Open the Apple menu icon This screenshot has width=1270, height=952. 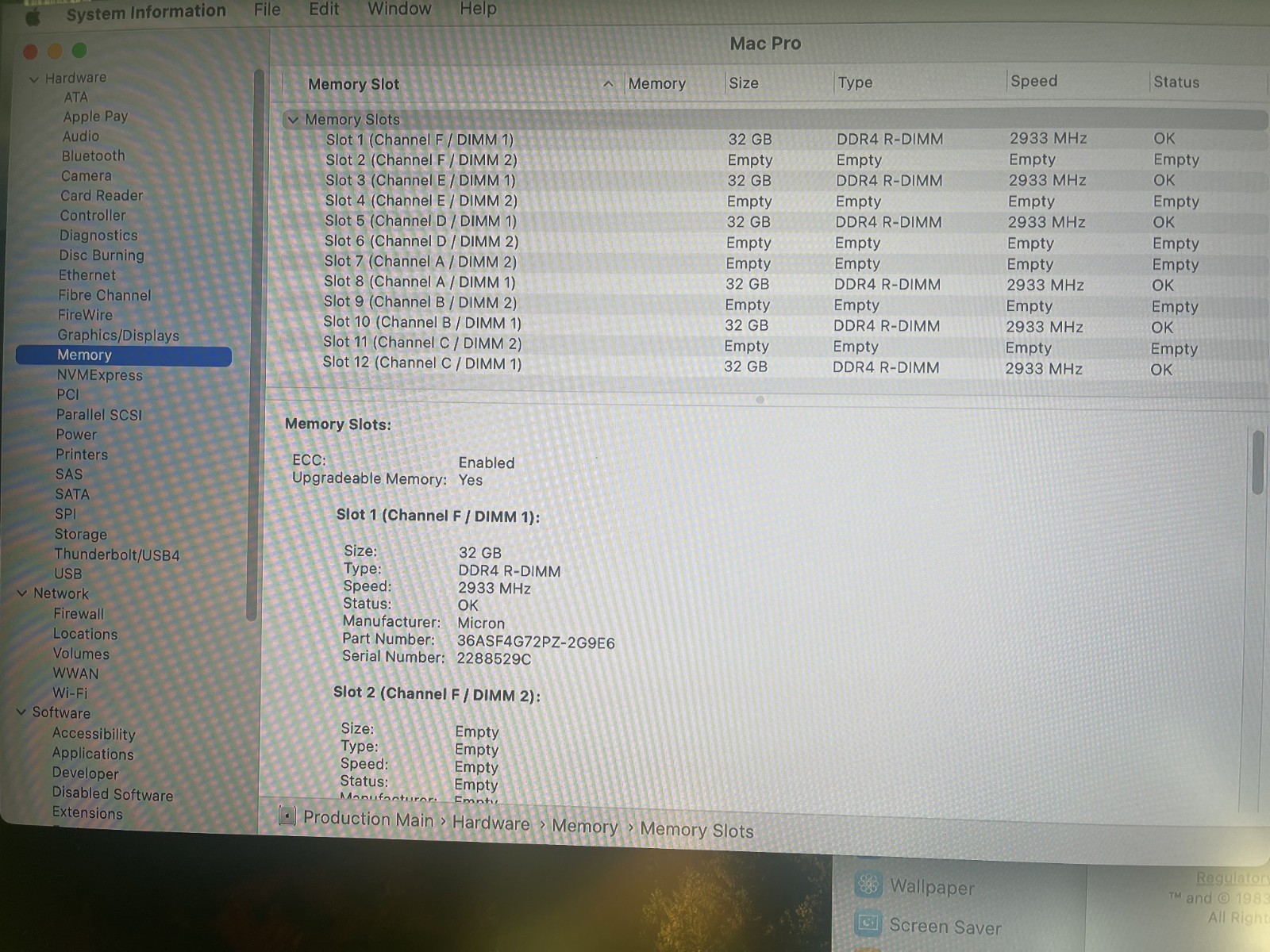tap(33, 16)
